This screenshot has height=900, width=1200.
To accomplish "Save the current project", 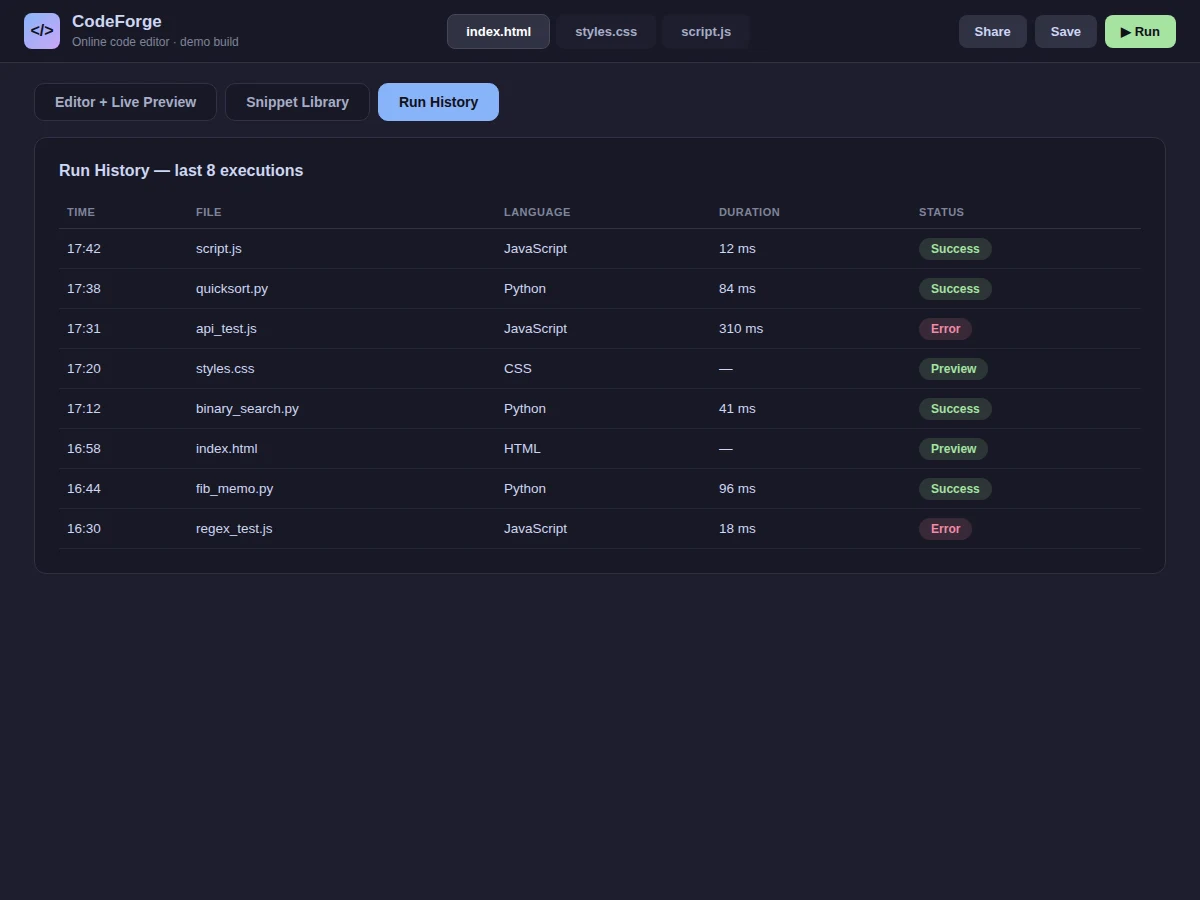I will pyautogui.click(x=1065, y=31).
